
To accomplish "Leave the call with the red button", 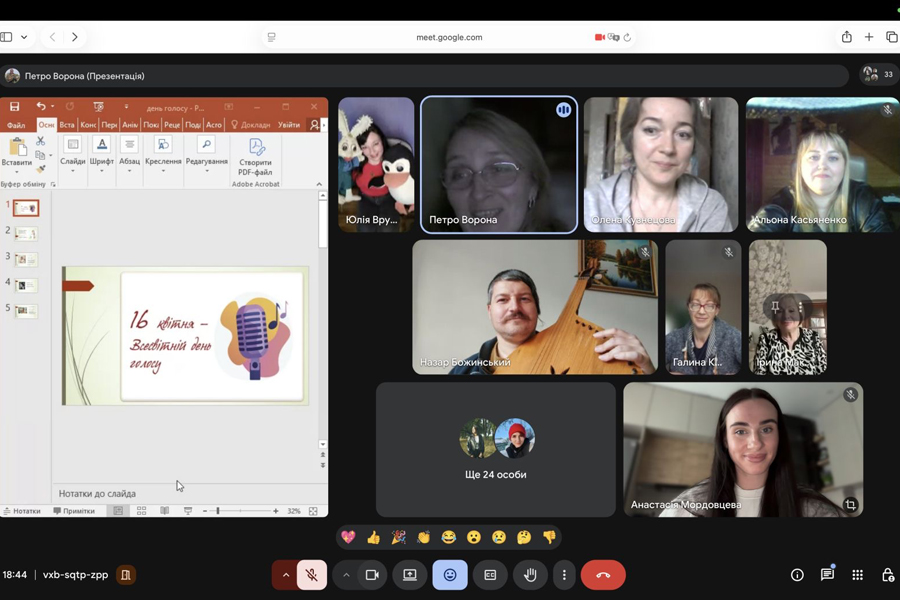I will point(603,575).
